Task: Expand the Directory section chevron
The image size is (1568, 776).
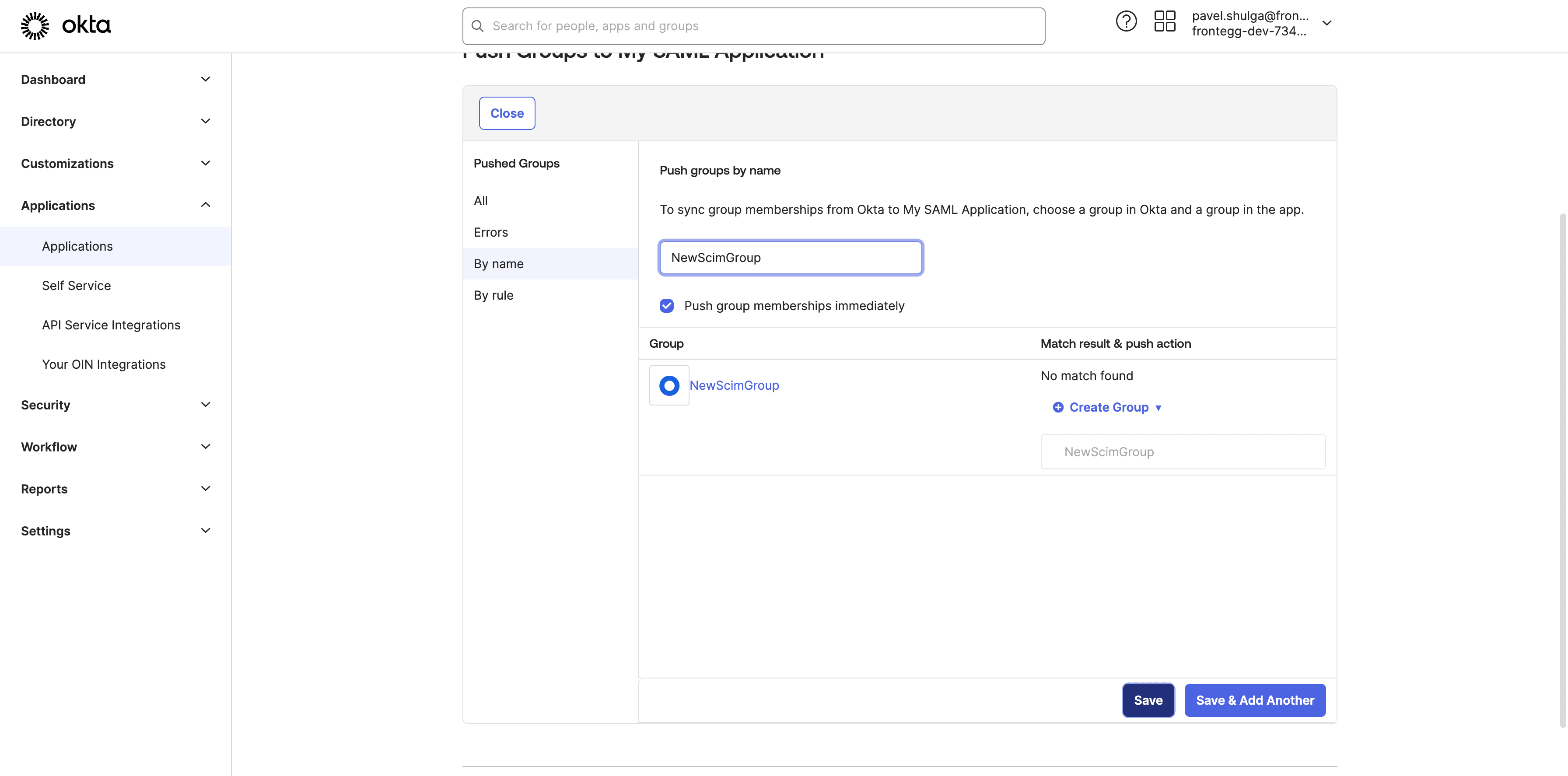Action: (x=206, y=121)
